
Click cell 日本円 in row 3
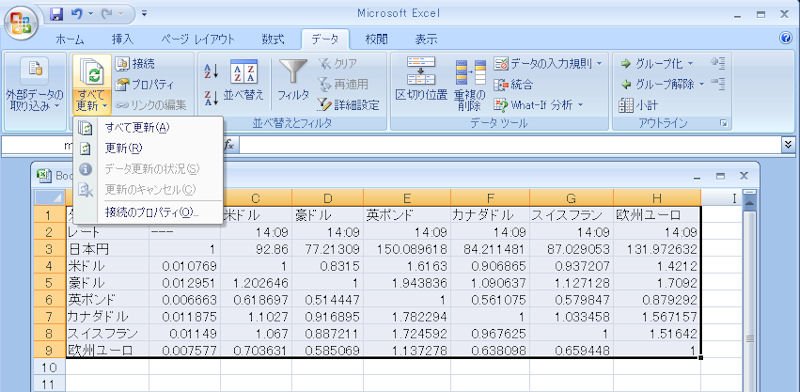tap(108, 249)
